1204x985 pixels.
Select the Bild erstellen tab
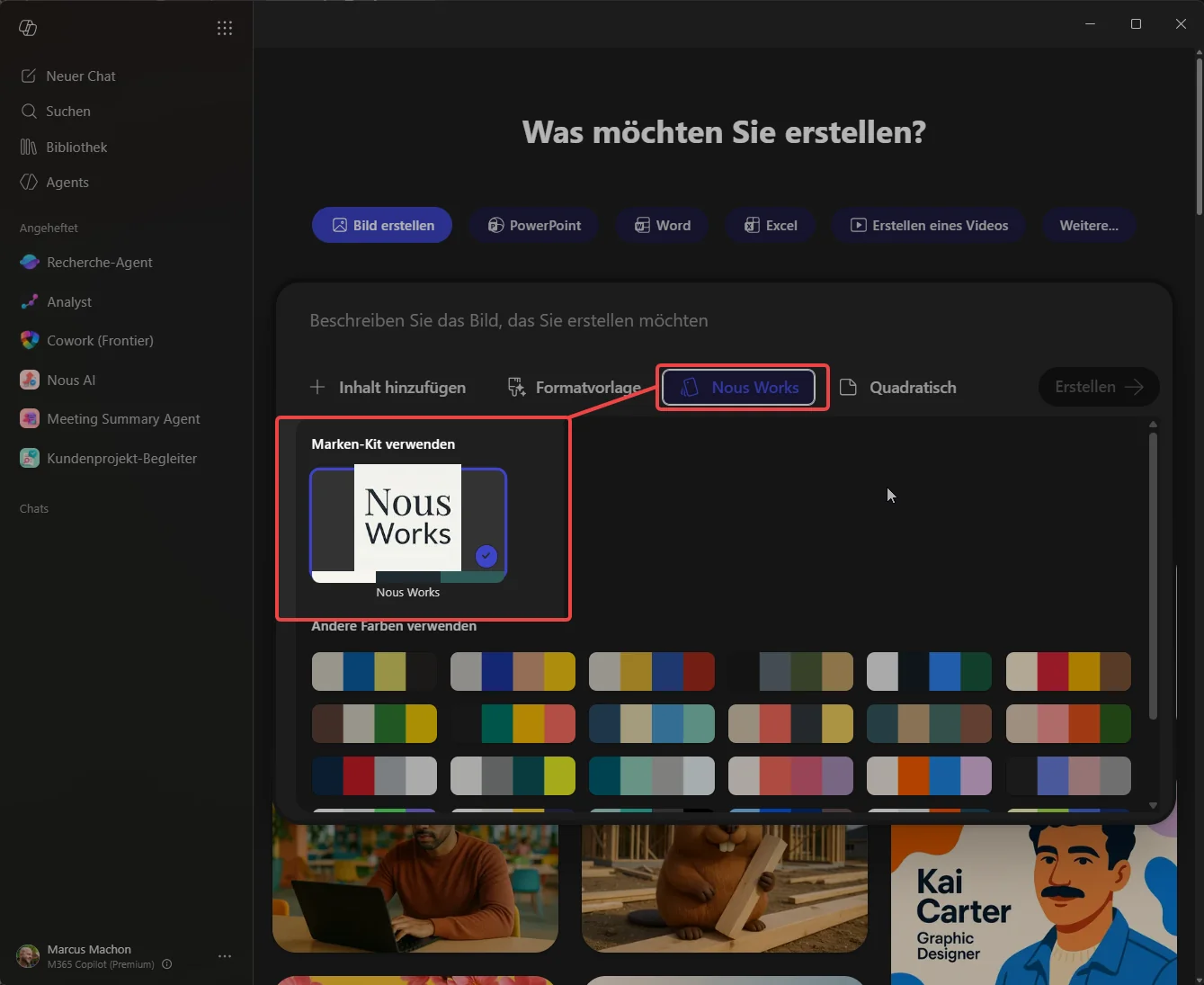click(x=382, y=226)
